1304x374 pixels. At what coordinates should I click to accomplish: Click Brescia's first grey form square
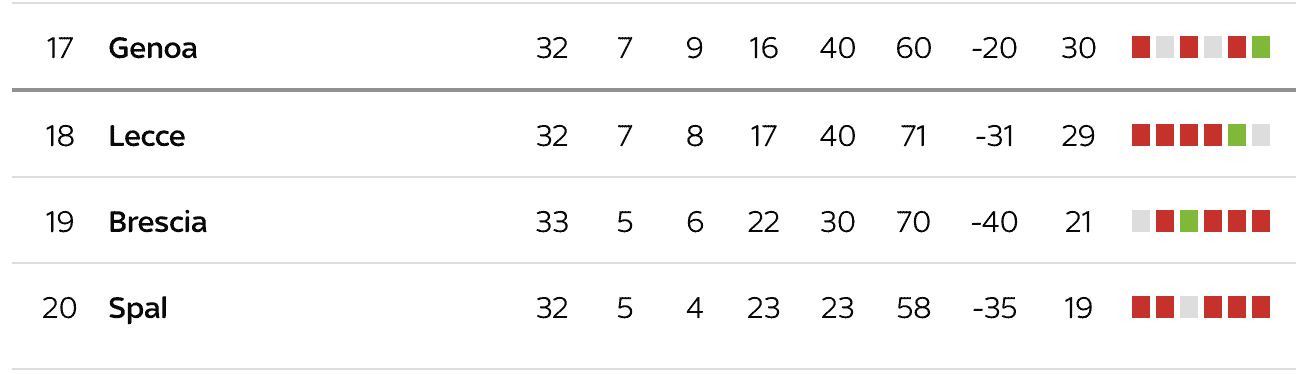click(1141, 221)
